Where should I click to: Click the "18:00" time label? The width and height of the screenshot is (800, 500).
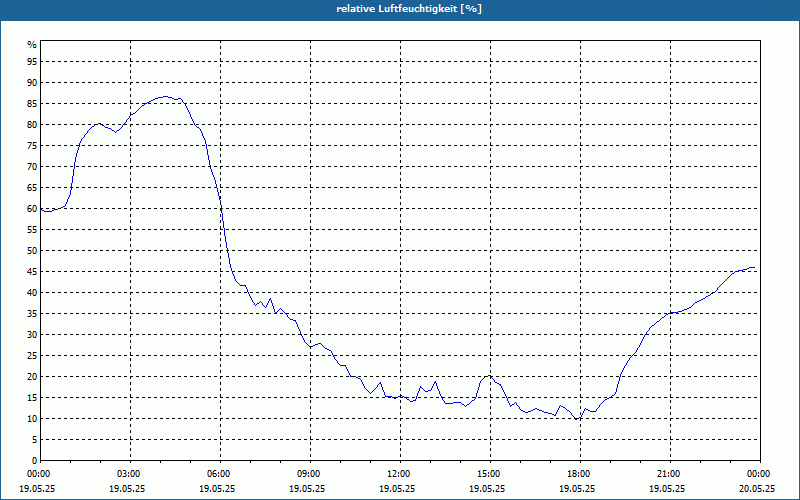(x=581, y=474)
